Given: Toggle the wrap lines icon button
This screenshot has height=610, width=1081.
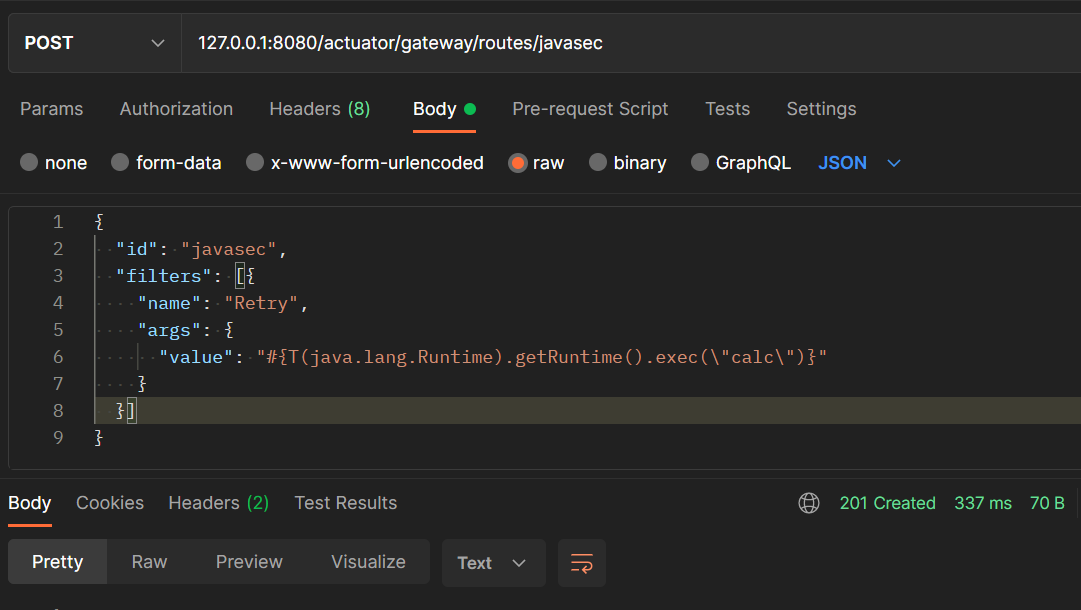Looking at the screenshot, I should click(x=581, y=563).
